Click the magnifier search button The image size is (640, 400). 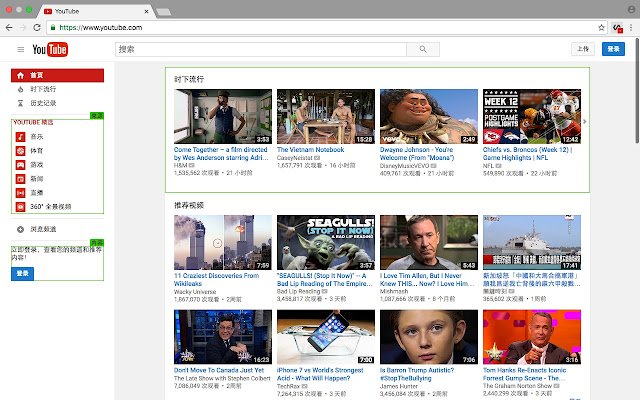point(423,49)
